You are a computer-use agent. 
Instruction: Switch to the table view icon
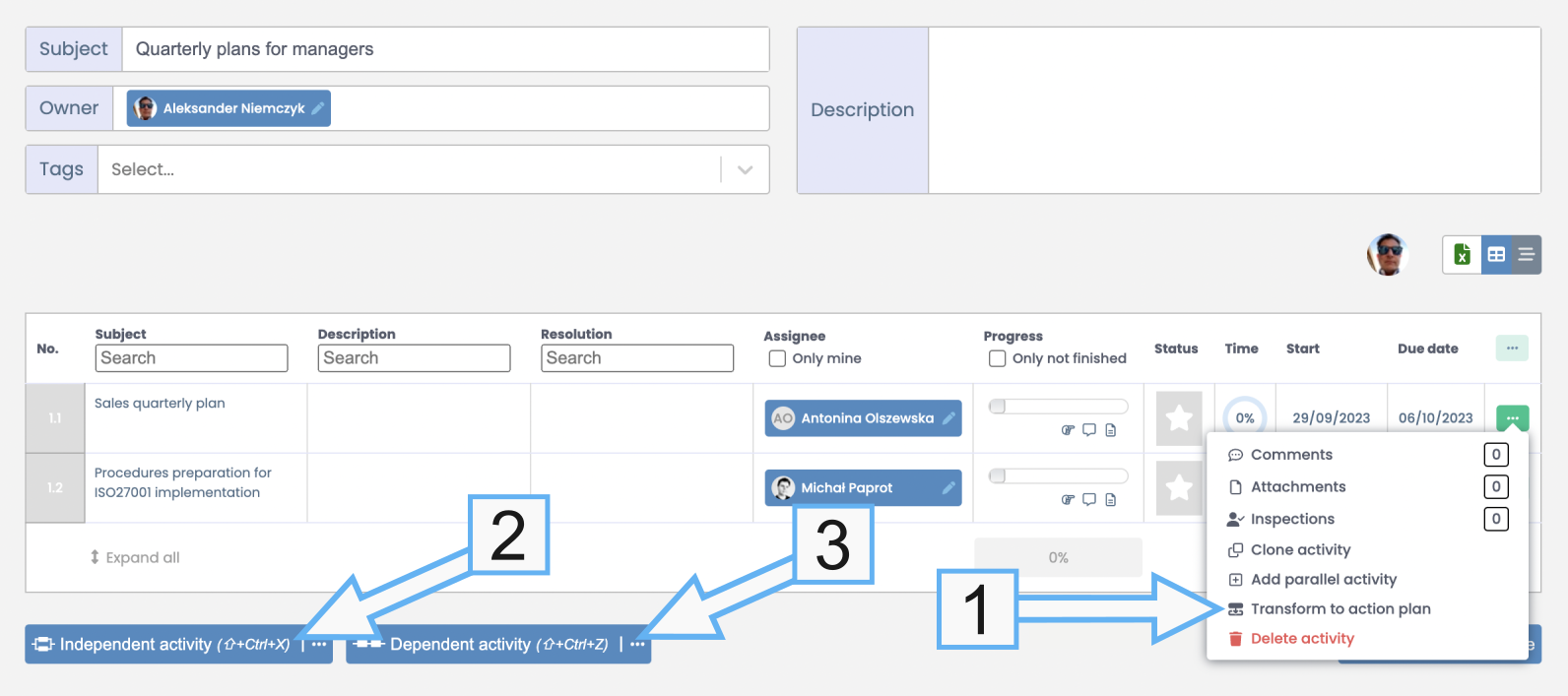point(1496,255)
